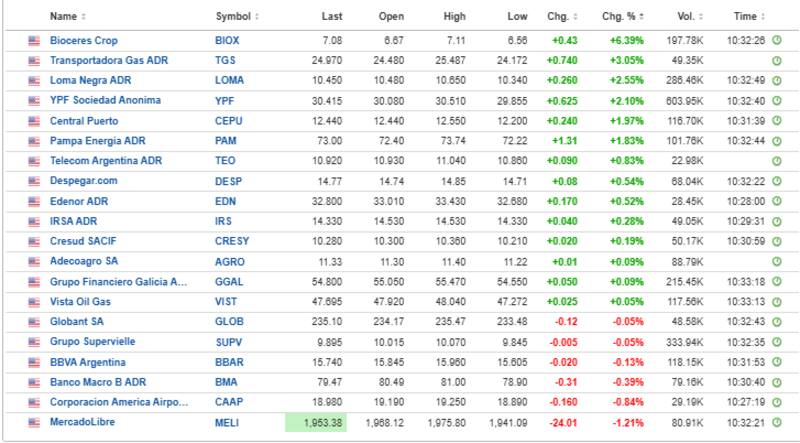Click the flag icon next to YPF Sociedad Anonima
Viewport: 800px width, 443px height.
pos(33,101)
